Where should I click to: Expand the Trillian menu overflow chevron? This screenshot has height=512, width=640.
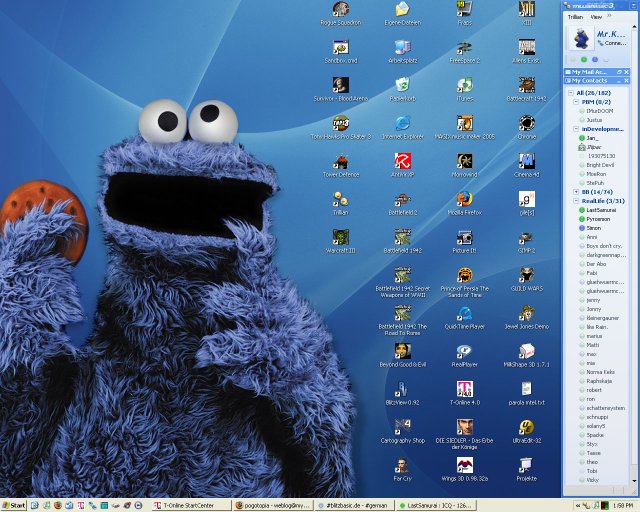pos(609,16)
